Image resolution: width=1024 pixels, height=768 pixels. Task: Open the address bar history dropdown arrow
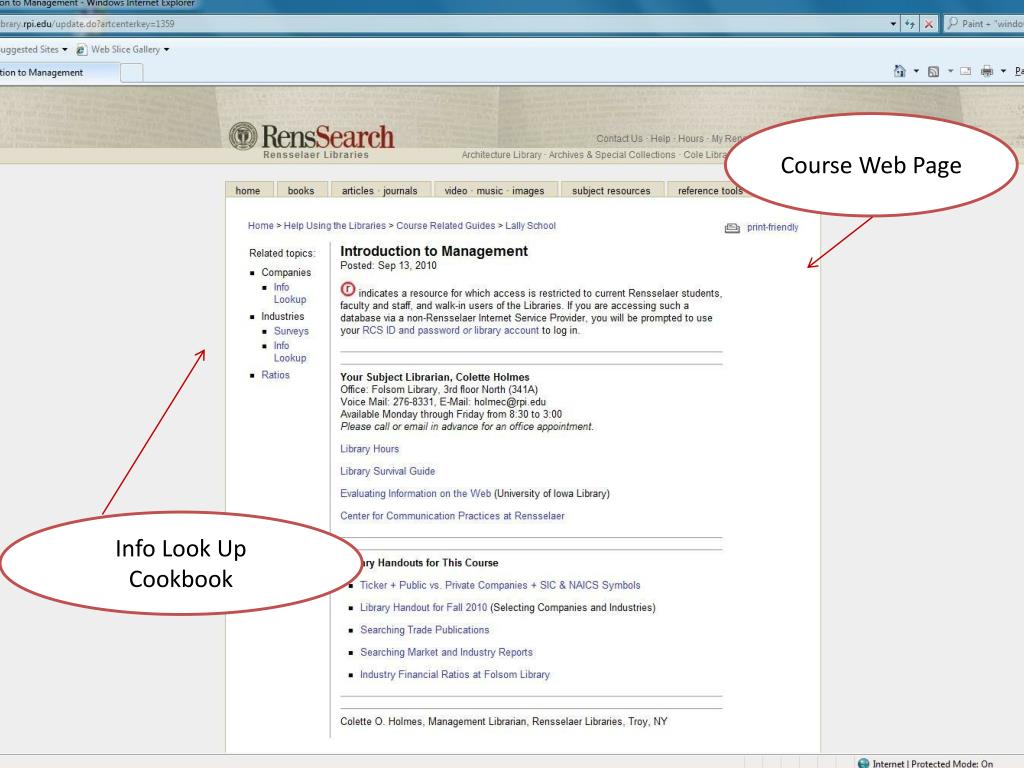(x=893, y=24)
